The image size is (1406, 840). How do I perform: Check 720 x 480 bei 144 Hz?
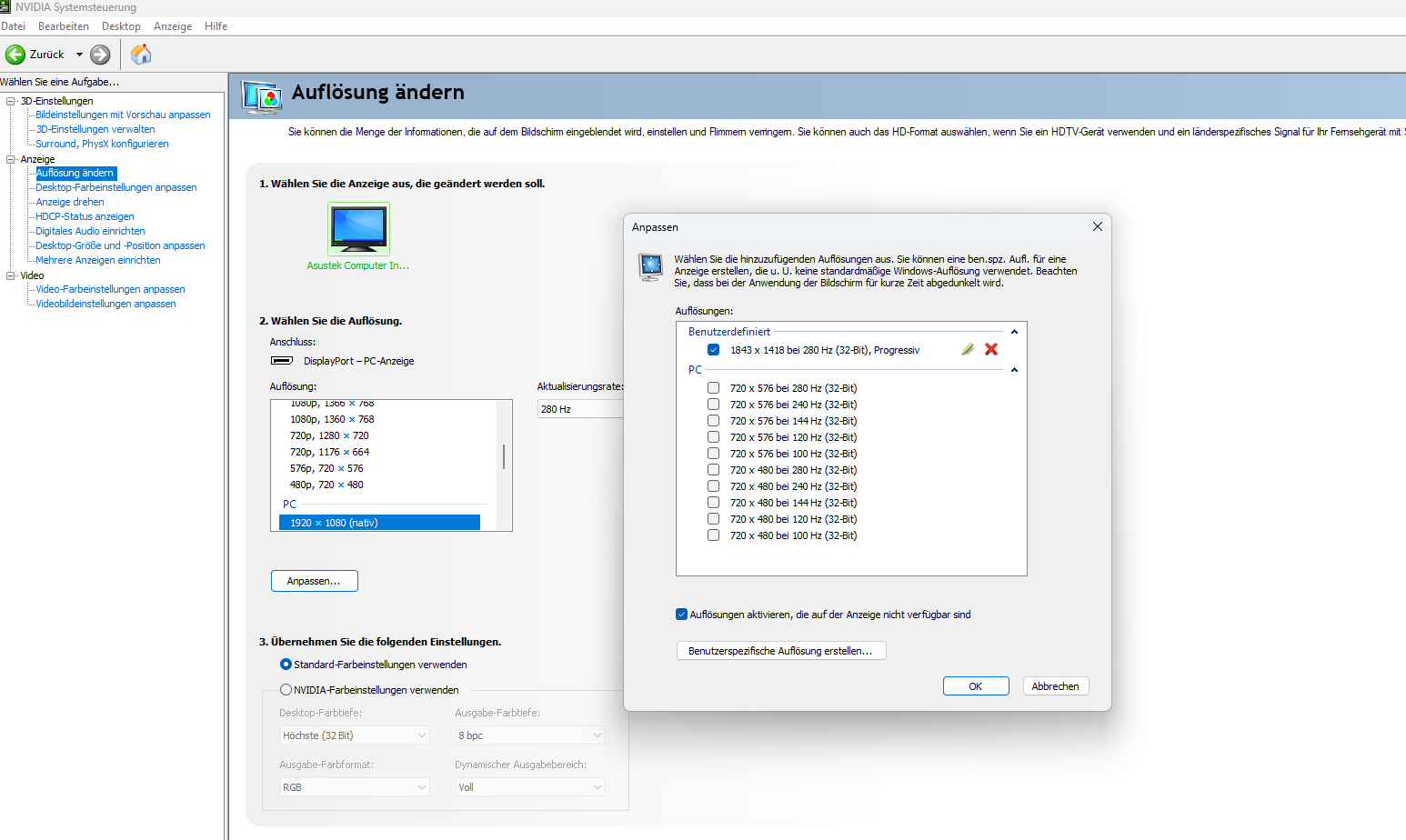point(713,503)
